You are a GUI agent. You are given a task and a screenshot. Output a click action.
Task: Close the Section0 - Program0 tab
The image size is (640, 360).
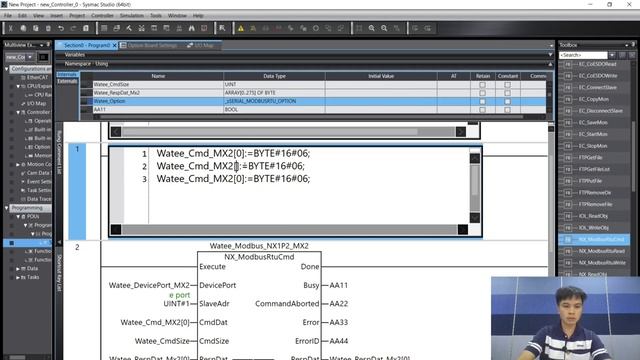coord(115,45)
